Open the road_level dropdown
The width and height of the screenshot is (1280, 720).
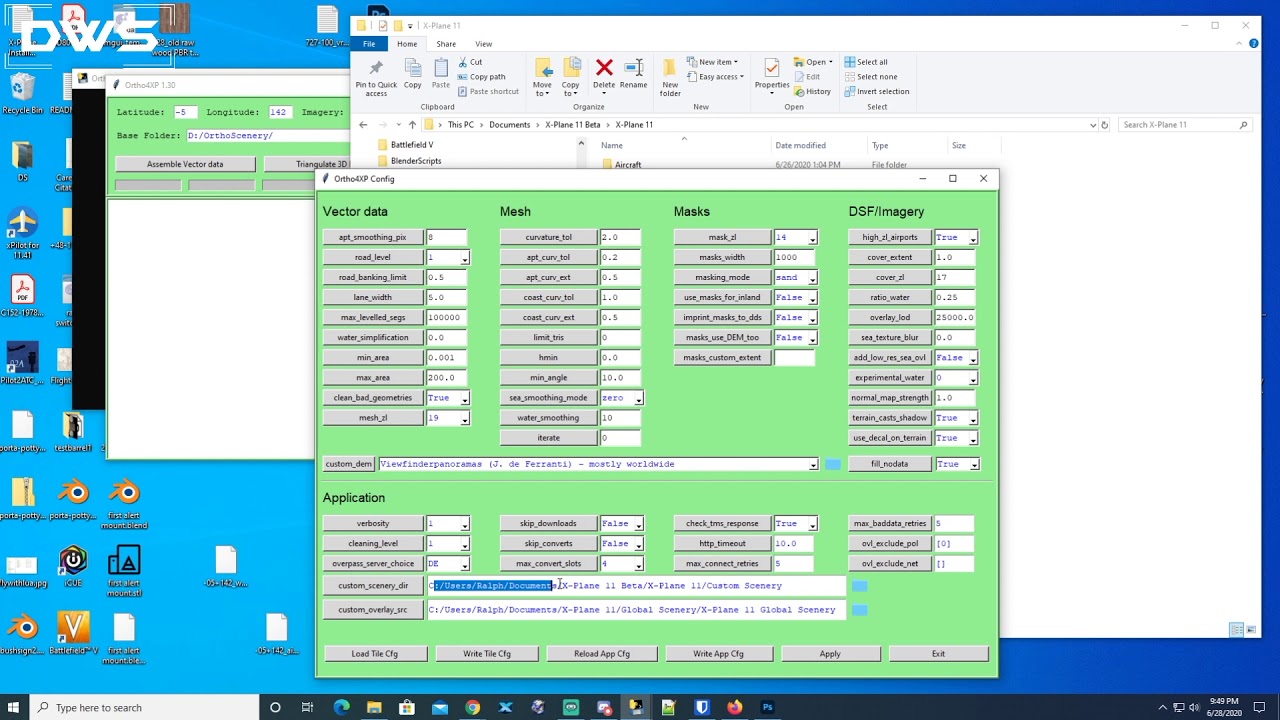pyautogui.click(x=464, y=258)
